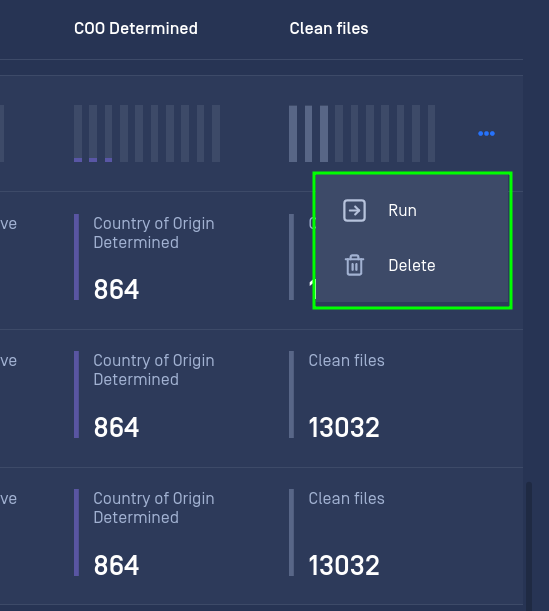Click the Run arrow icon in menu
The width and height of the screenshot is (549, 611).
pos(354,210)
